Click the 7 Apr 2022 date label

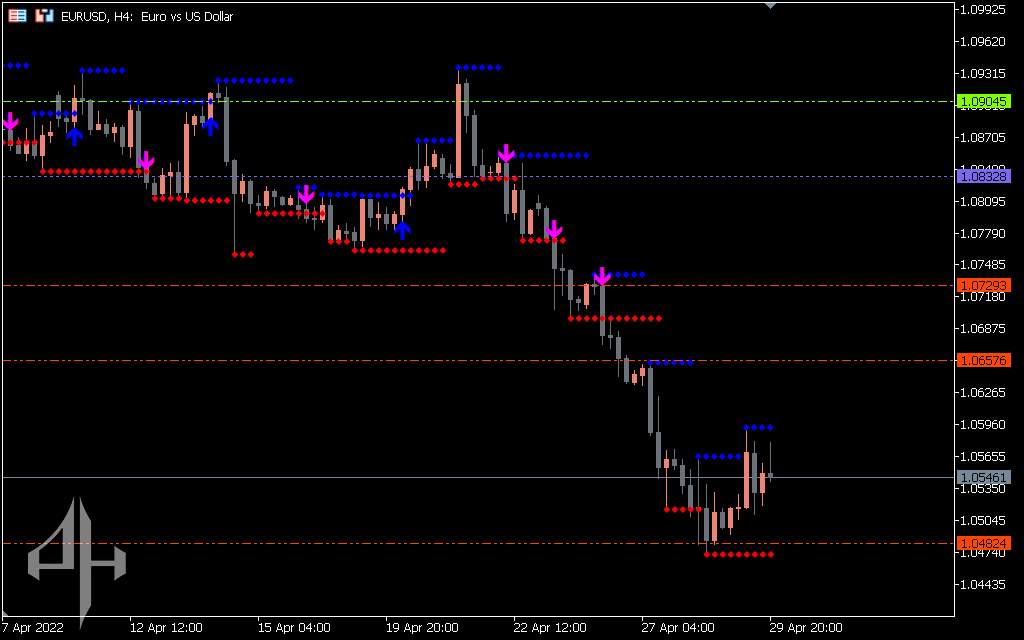(33, 628)
